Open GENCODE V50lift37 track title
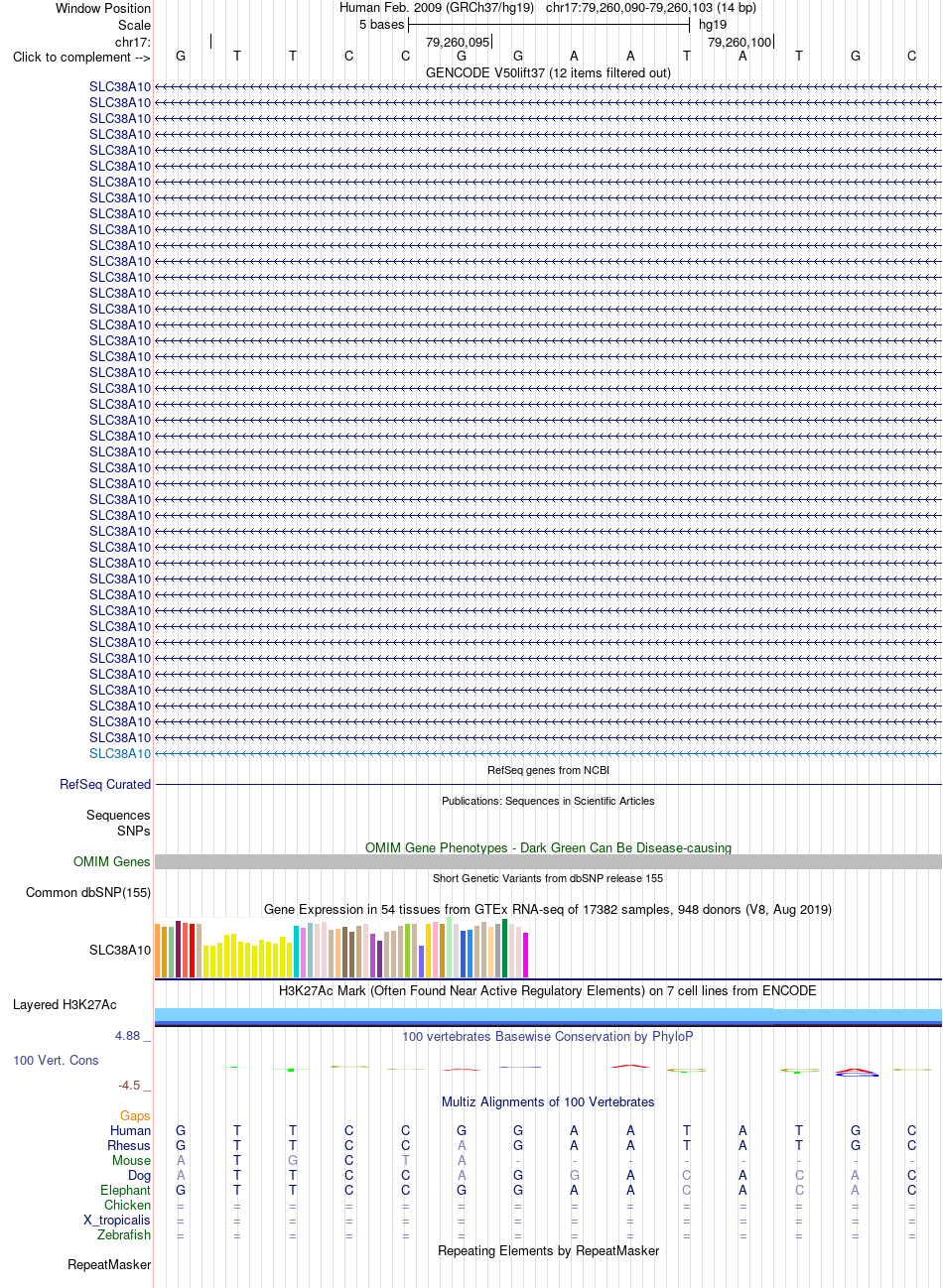Viewport: 943px width, 1288px height. pyautogui.click(x=548, y=72)
